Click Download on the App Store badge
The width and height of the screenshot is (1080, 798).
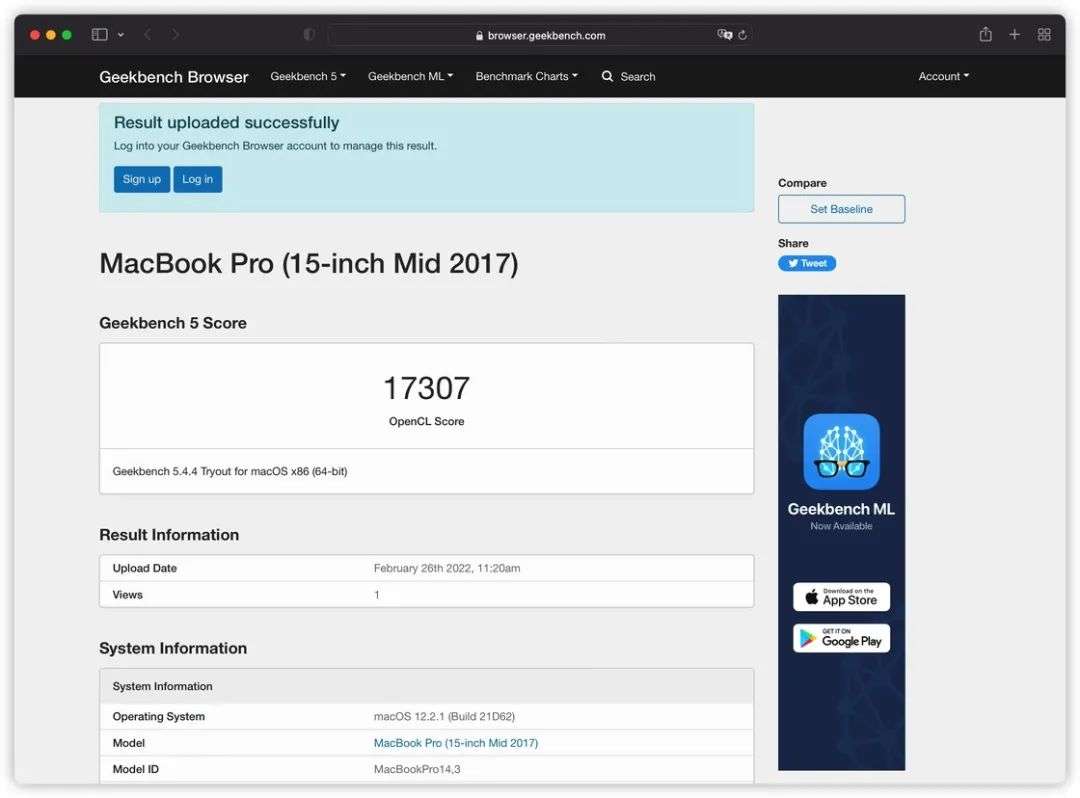(842, 597)
